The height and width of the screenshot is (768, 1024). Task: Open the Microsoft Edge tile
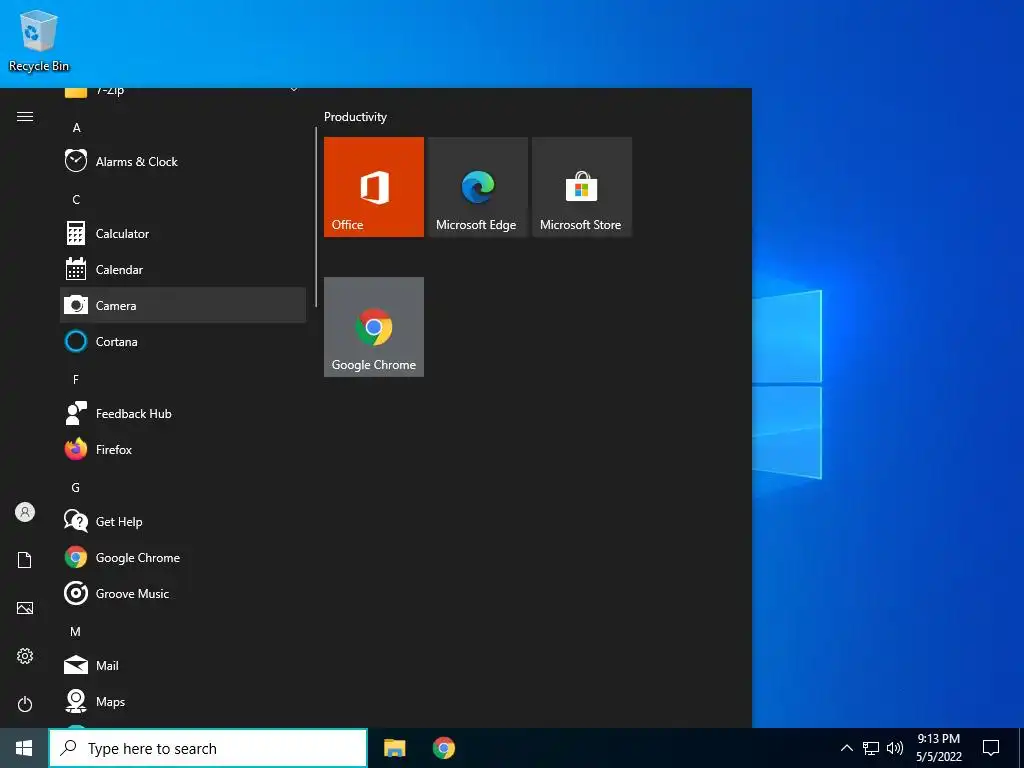coord(477,187)
